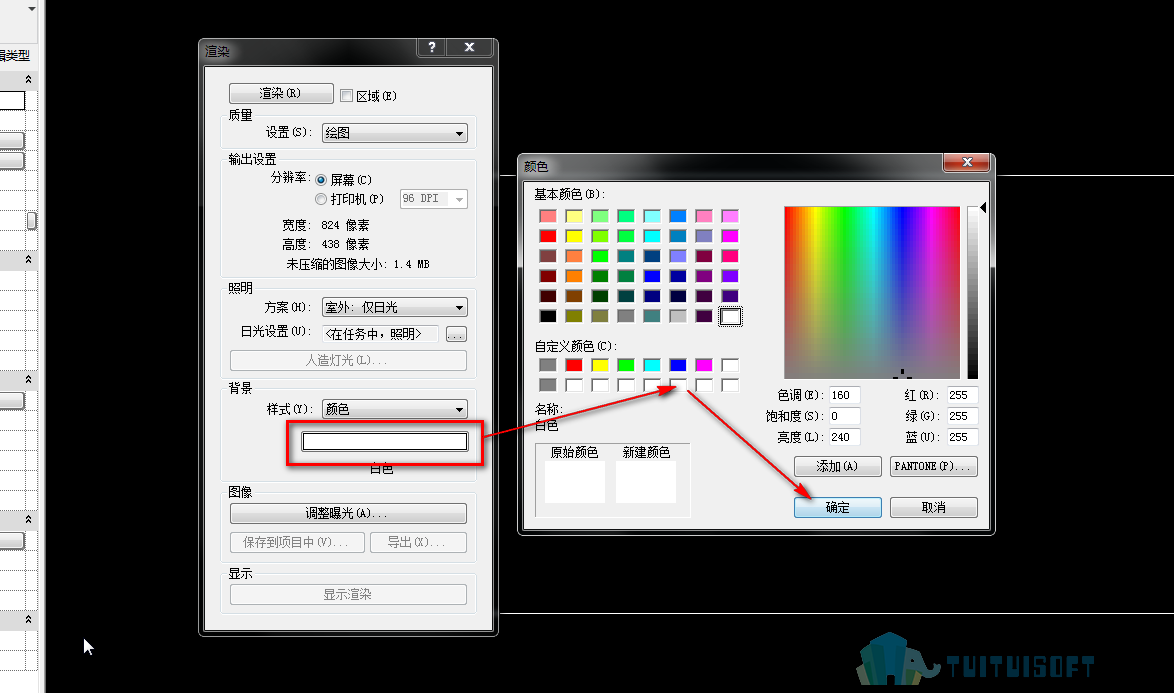Confirm the color with 确定
Viewport: 1174px width, 693px height.
click(838, 507)
